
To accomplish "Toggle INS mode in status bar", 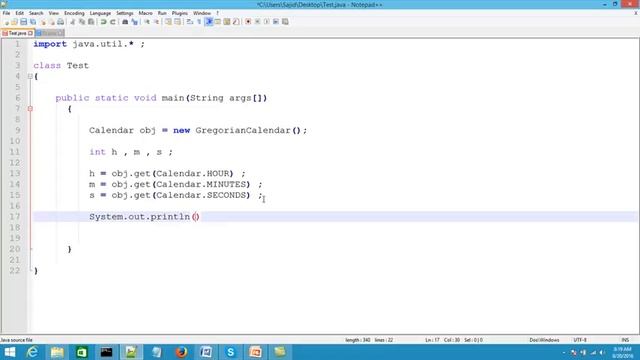I will [625, 340].
